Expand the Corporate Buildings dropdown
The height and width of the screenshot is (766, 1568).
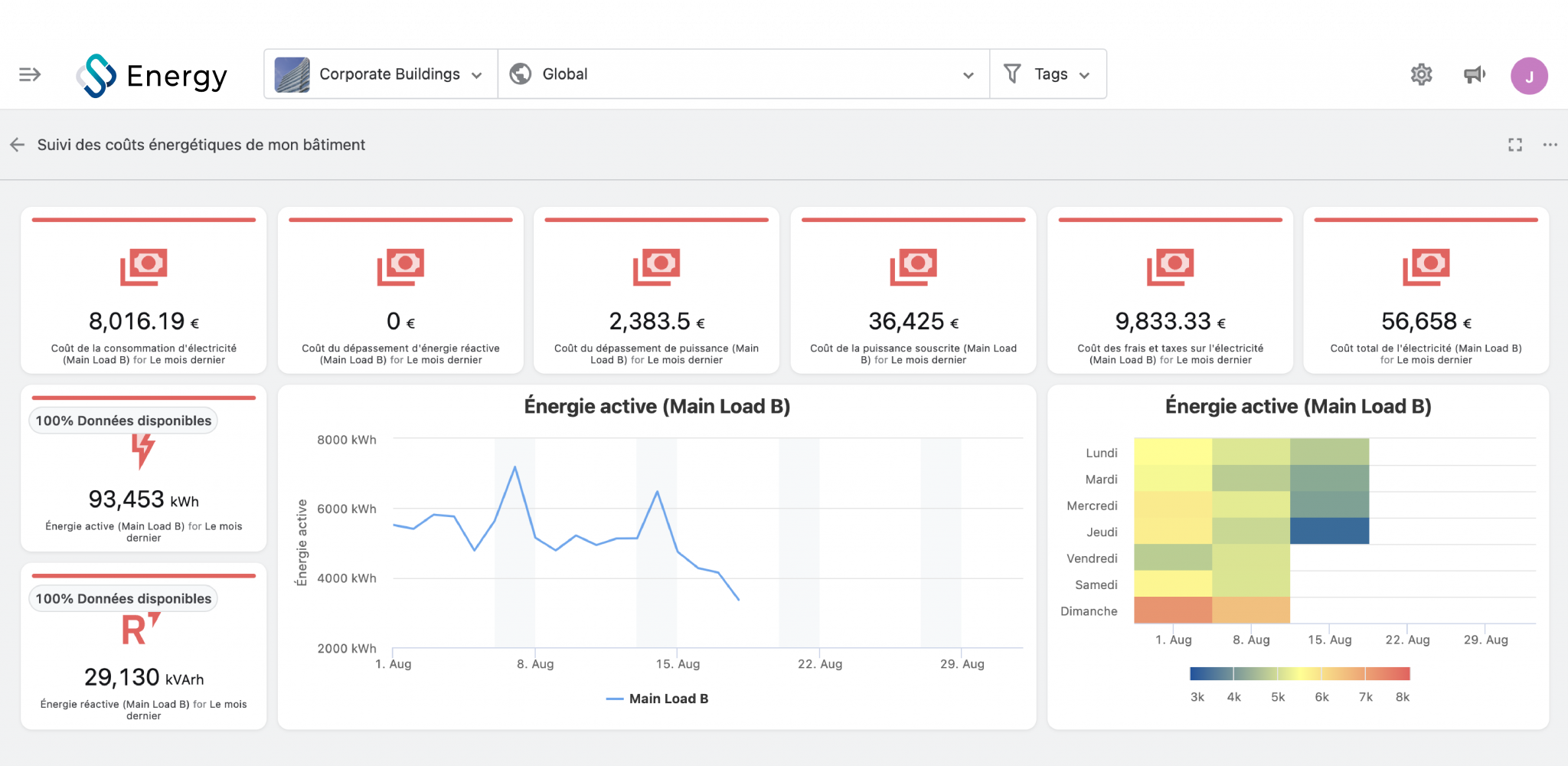tap(476, 75)
